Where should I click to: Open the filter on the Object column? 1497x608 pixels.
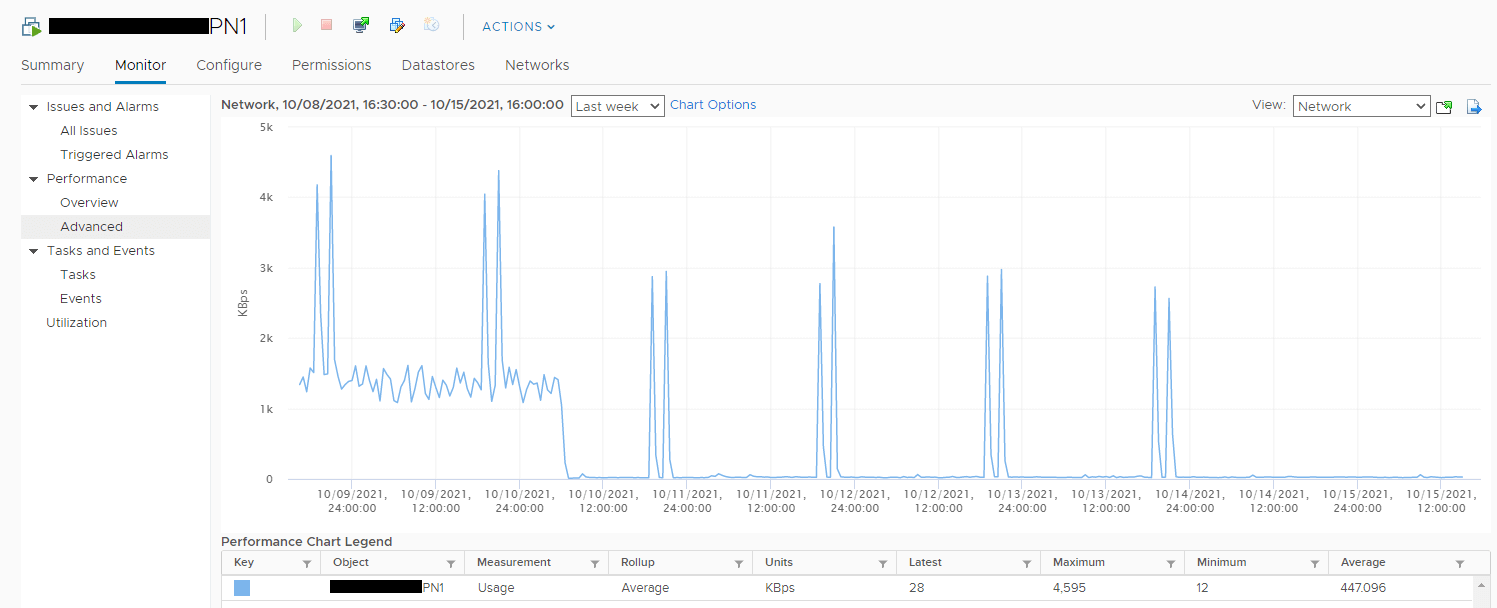(450, 564)
